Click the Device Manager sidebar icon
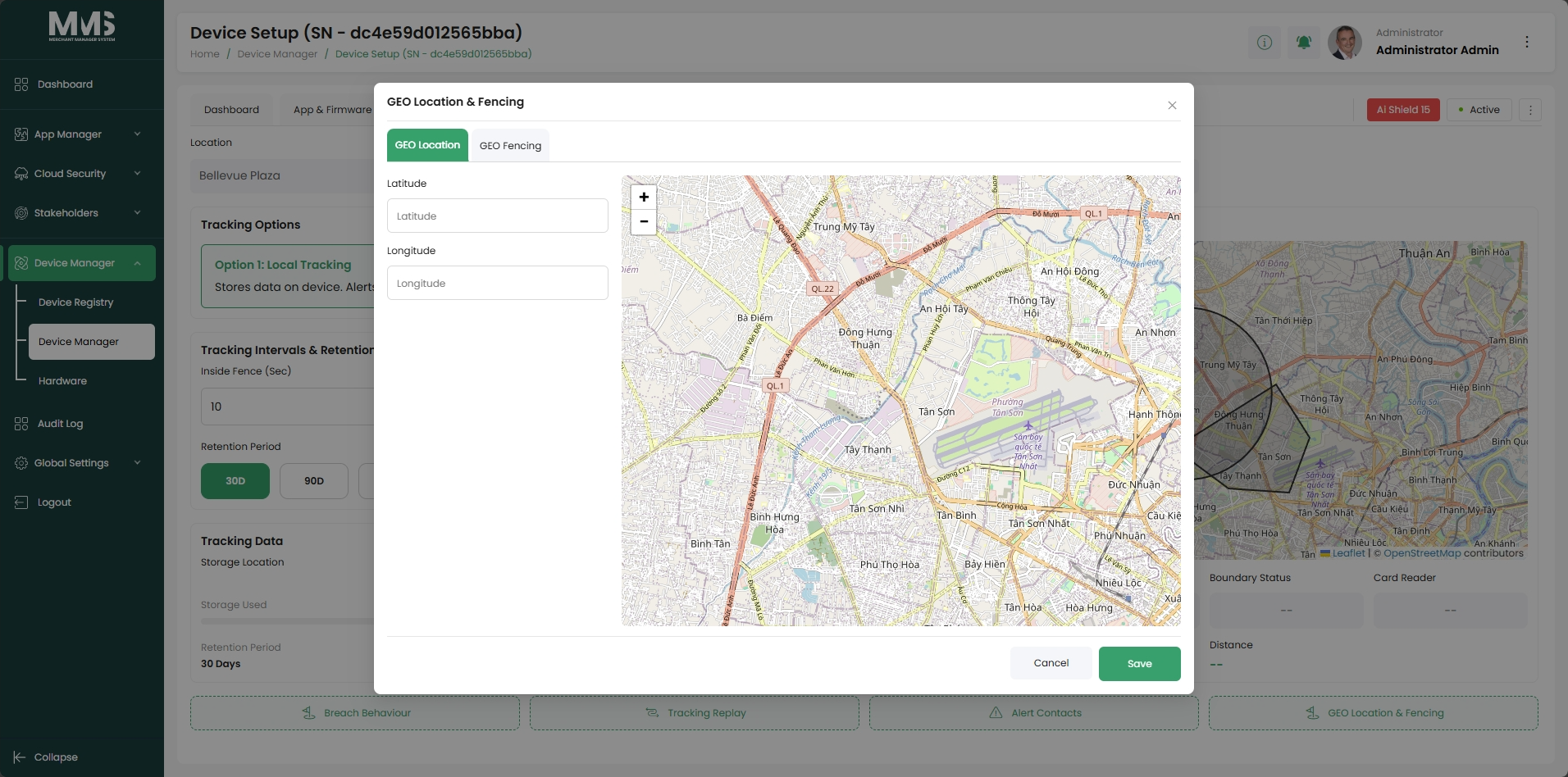 pyautogui.click(x=21, y=263)
